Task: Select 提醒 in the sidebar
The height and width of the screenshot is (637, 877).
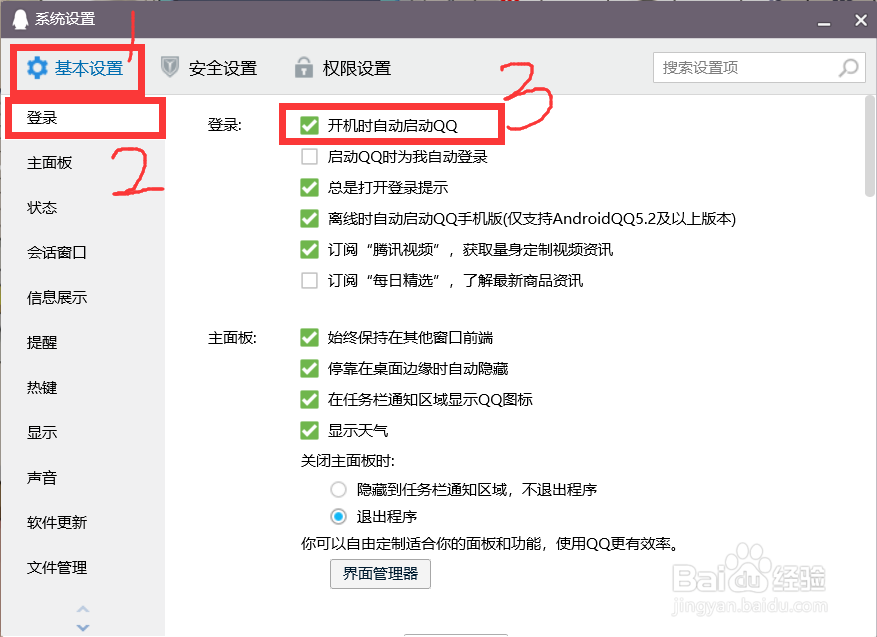Action: 83,342
